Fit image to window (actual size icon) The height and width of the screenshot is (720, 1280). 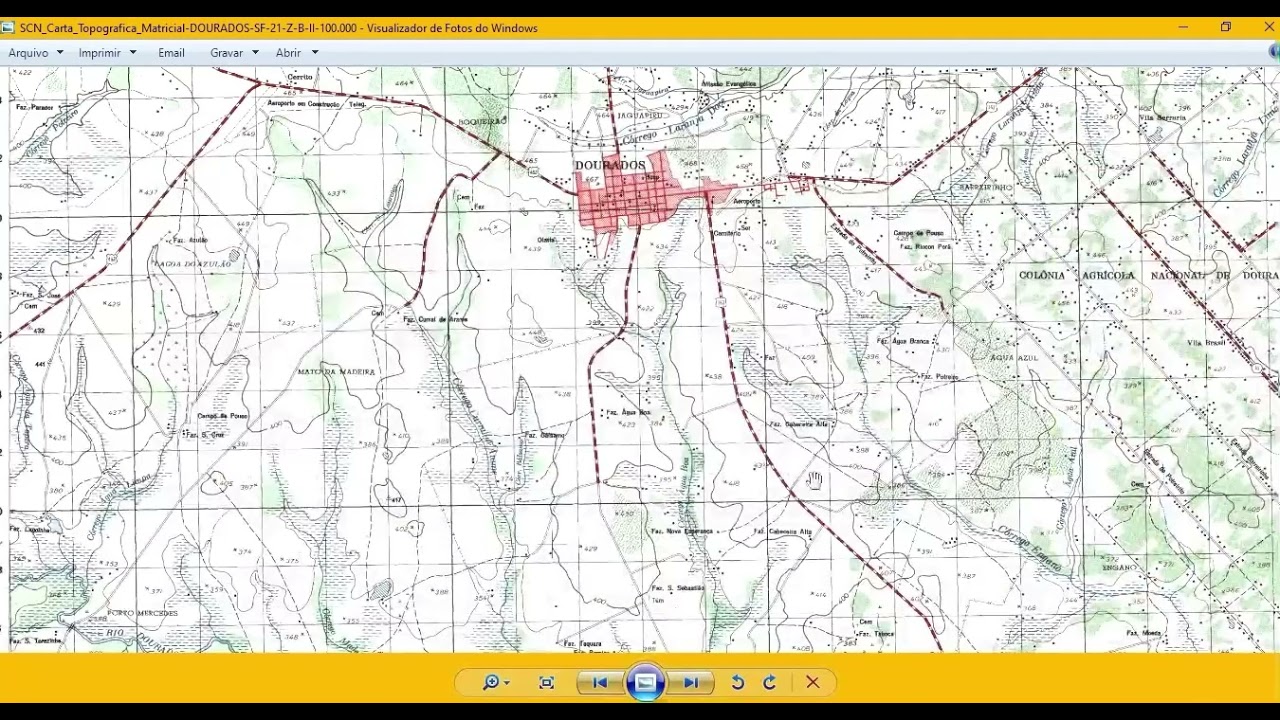click(546, 683)
